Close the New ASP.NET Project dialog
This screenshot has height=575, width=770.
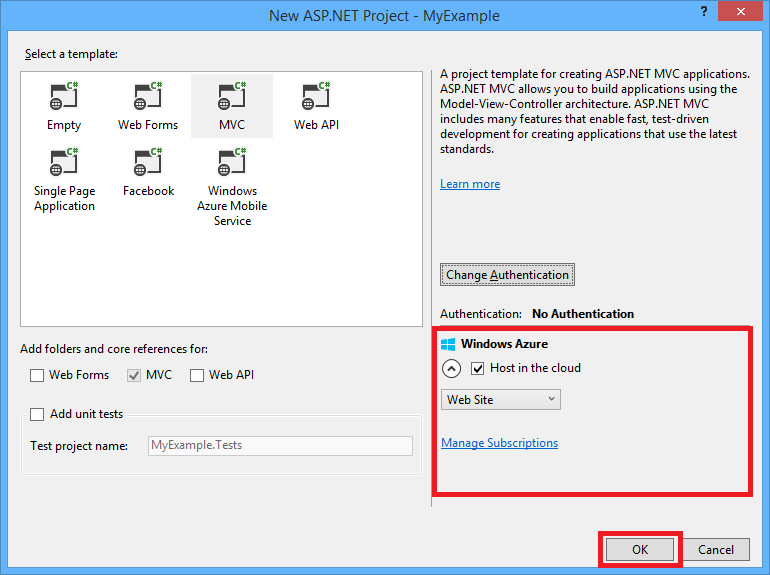click(741, 11)
